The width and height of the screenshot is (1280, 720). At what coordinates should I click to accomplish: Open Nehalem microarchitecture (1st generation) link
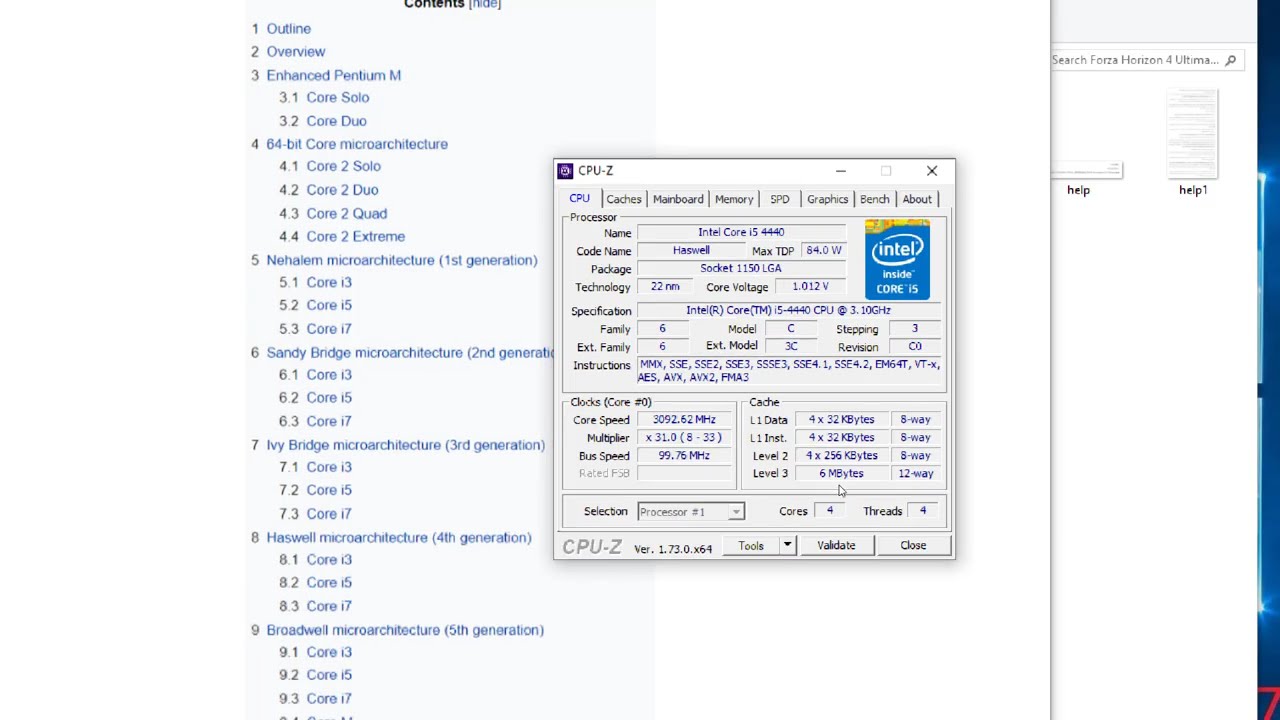click(x=402, y=260)
